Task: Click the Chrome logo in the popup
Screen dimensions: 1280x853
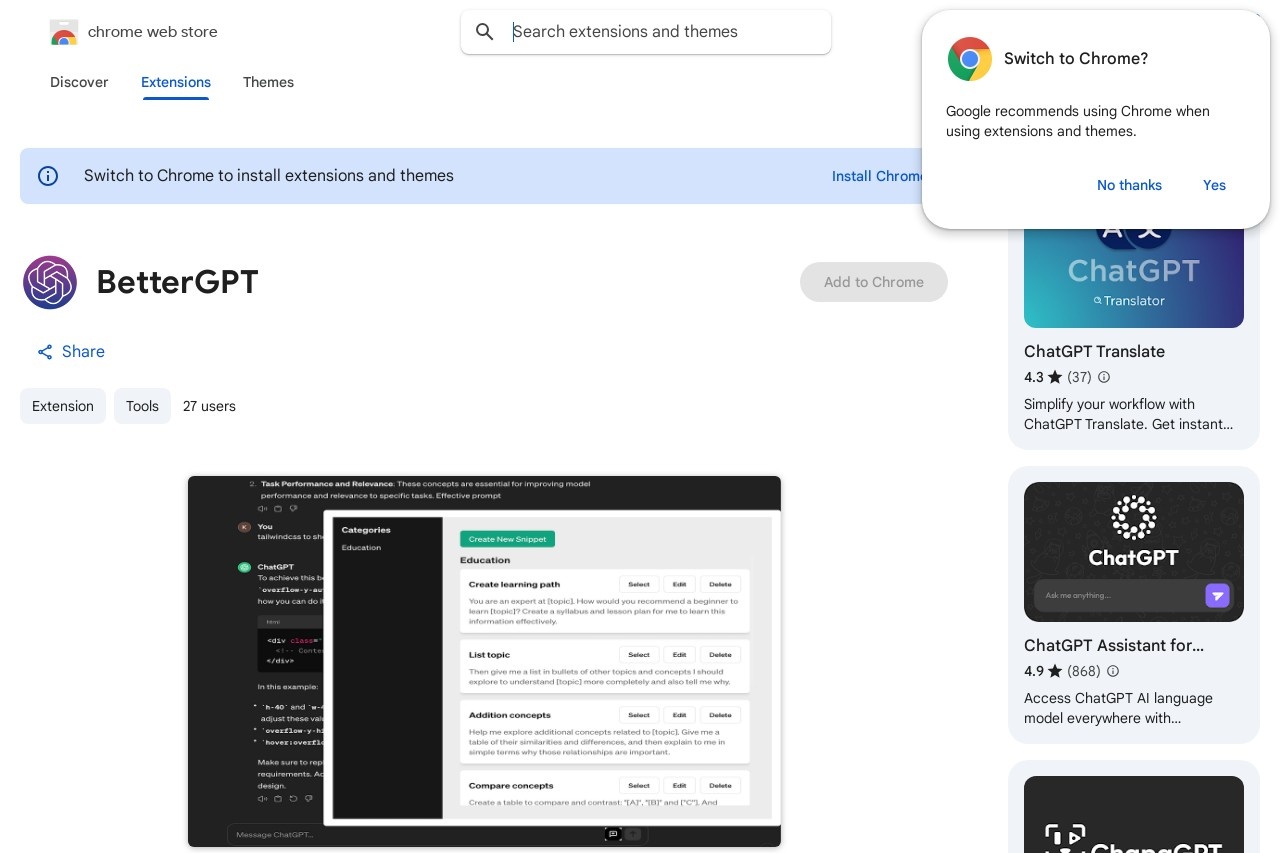Action: point(969,59)
